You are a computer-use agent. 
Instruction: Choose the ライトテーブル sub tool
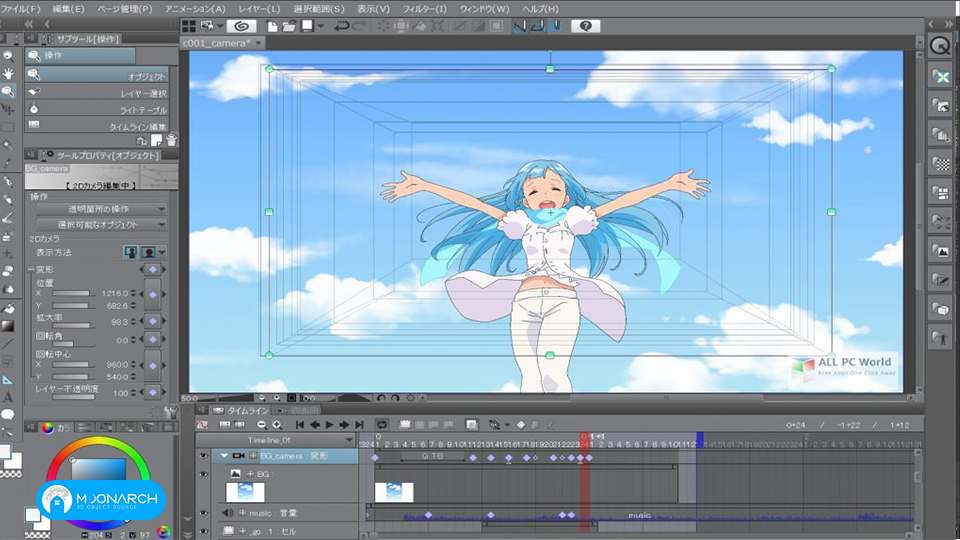[96, 109]
